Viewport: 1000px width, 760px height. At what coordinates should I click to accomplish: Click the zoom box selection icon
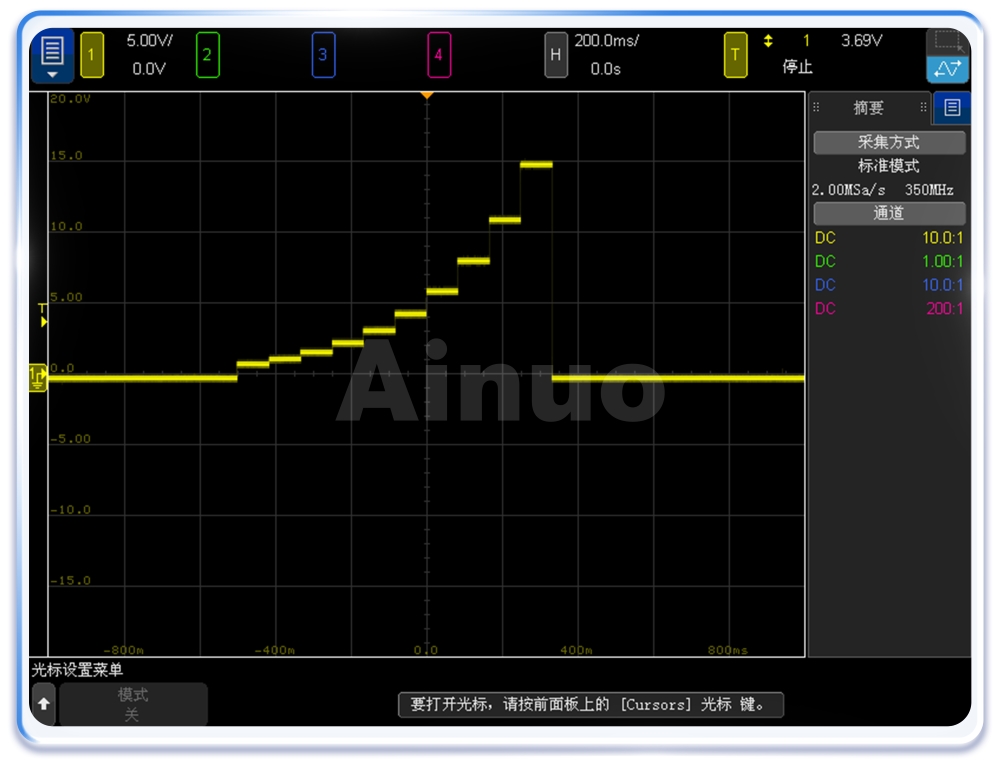(x=946, y=42)
